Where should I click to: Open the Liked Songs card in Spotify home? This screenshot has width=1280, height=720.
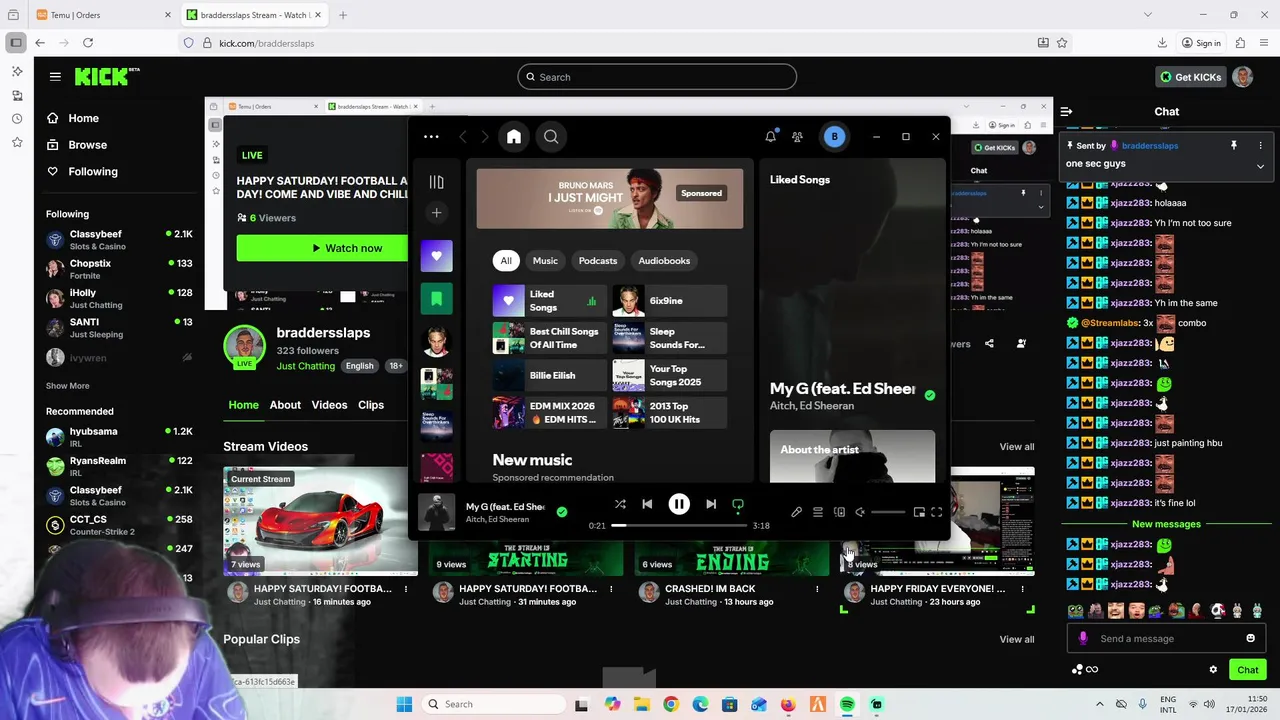(549, 301)
